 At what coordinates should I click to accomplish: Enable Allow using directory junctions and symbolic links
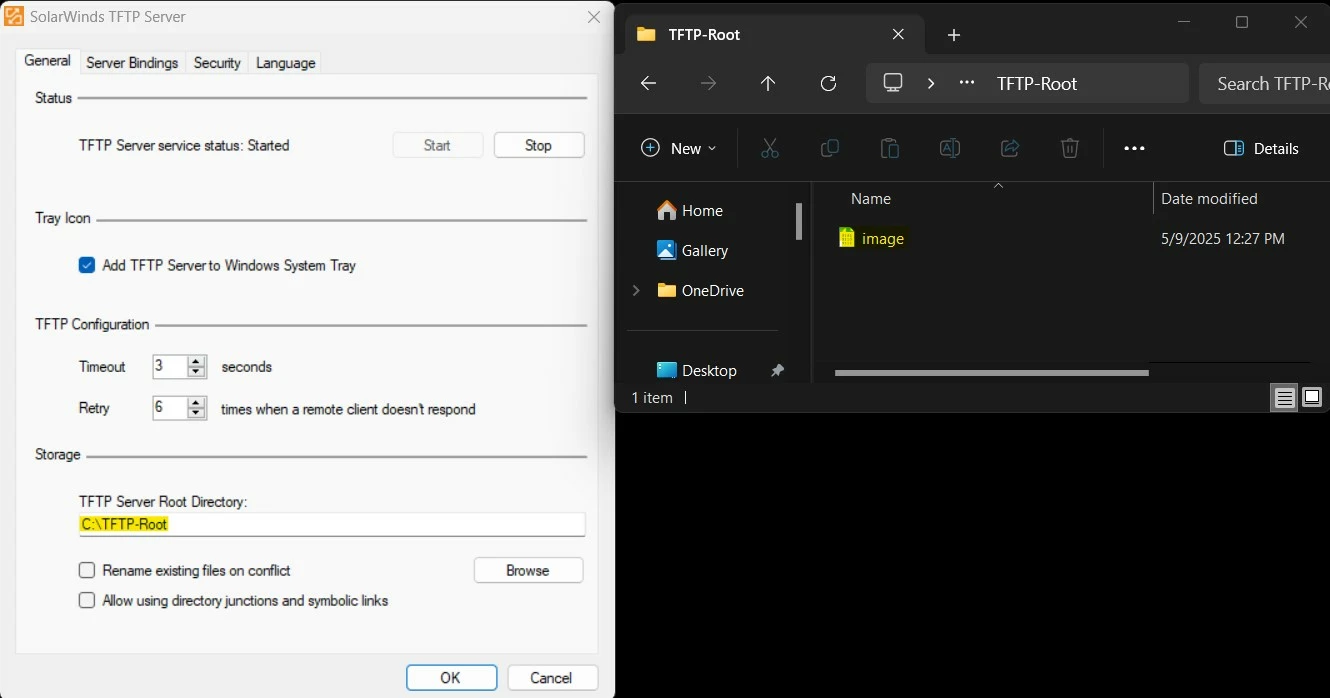[x=87, y=601]
